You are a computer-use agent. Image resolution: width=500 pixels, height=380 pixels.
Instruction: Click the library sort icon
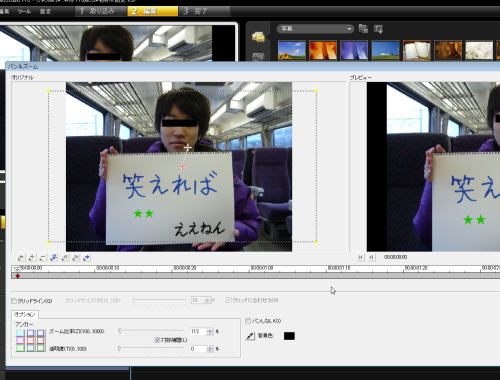pyautogui.click(x=378, y=29)
